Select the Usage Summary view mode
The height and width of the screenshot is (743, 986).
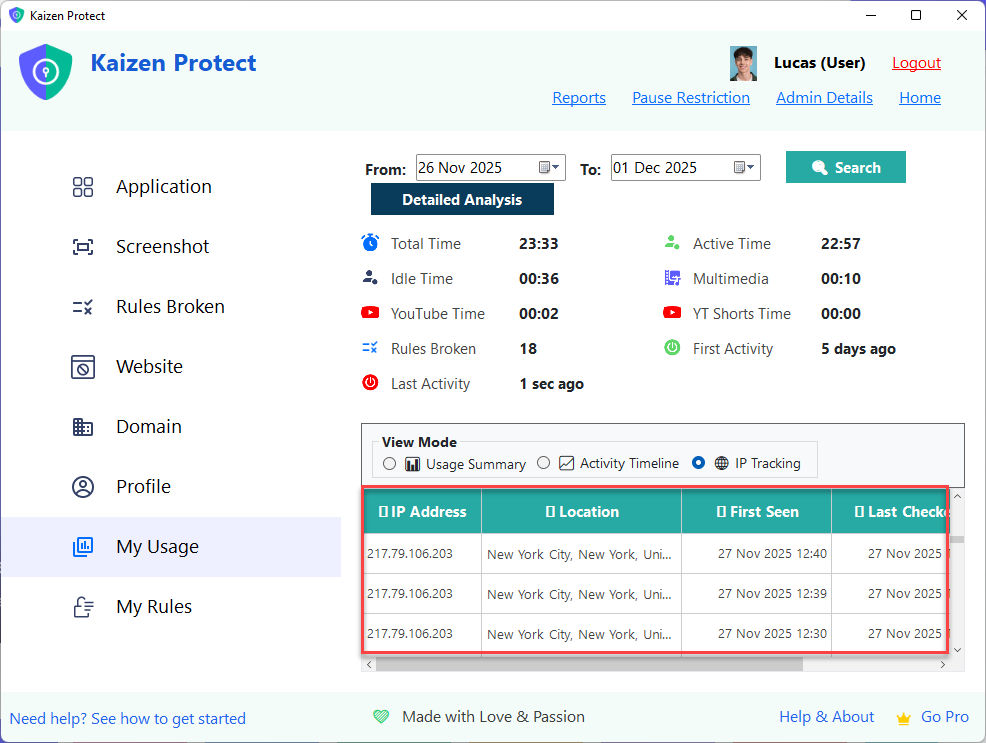click(x=390, y=463)
